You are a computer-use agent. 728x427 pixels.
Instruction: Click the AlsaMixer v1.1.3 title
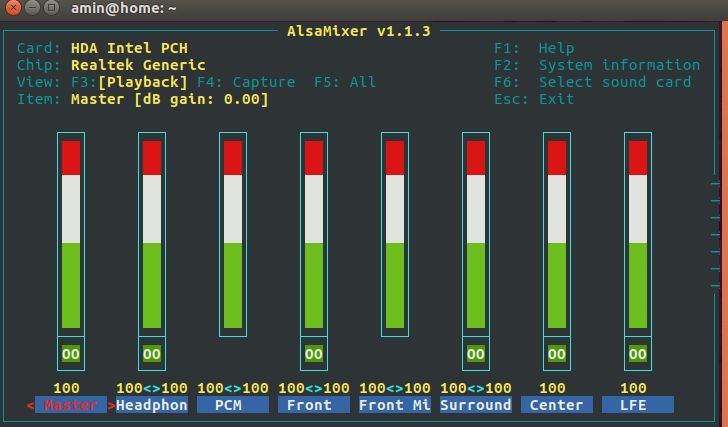point(359,31)
